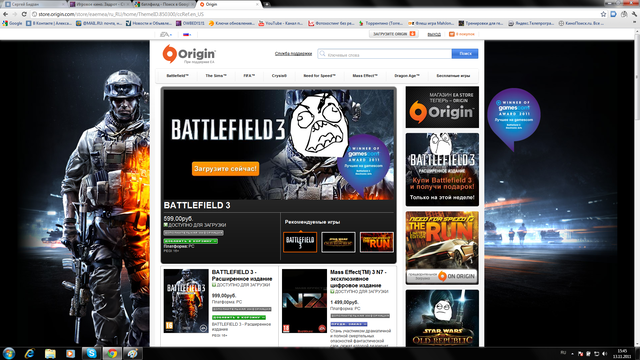The height and width of the screenshot is (360, 640).
Task: Open the Battlefield navigation menu
Action: point(178,76)
